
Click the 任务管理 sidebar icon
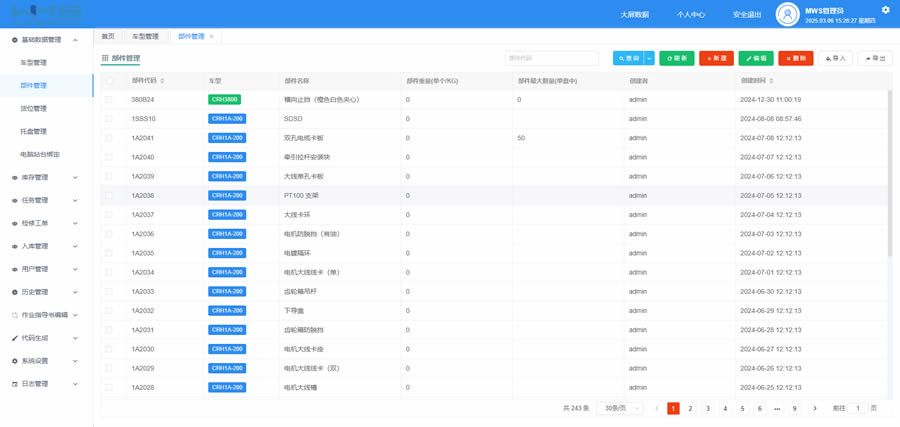point(15,200)
